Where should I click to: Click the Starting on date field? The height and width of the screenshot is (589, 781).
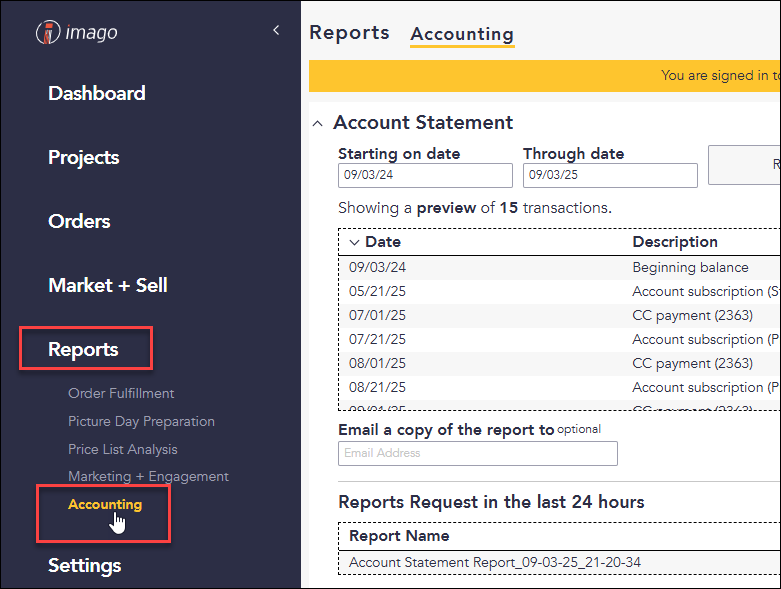coord(425,175)
